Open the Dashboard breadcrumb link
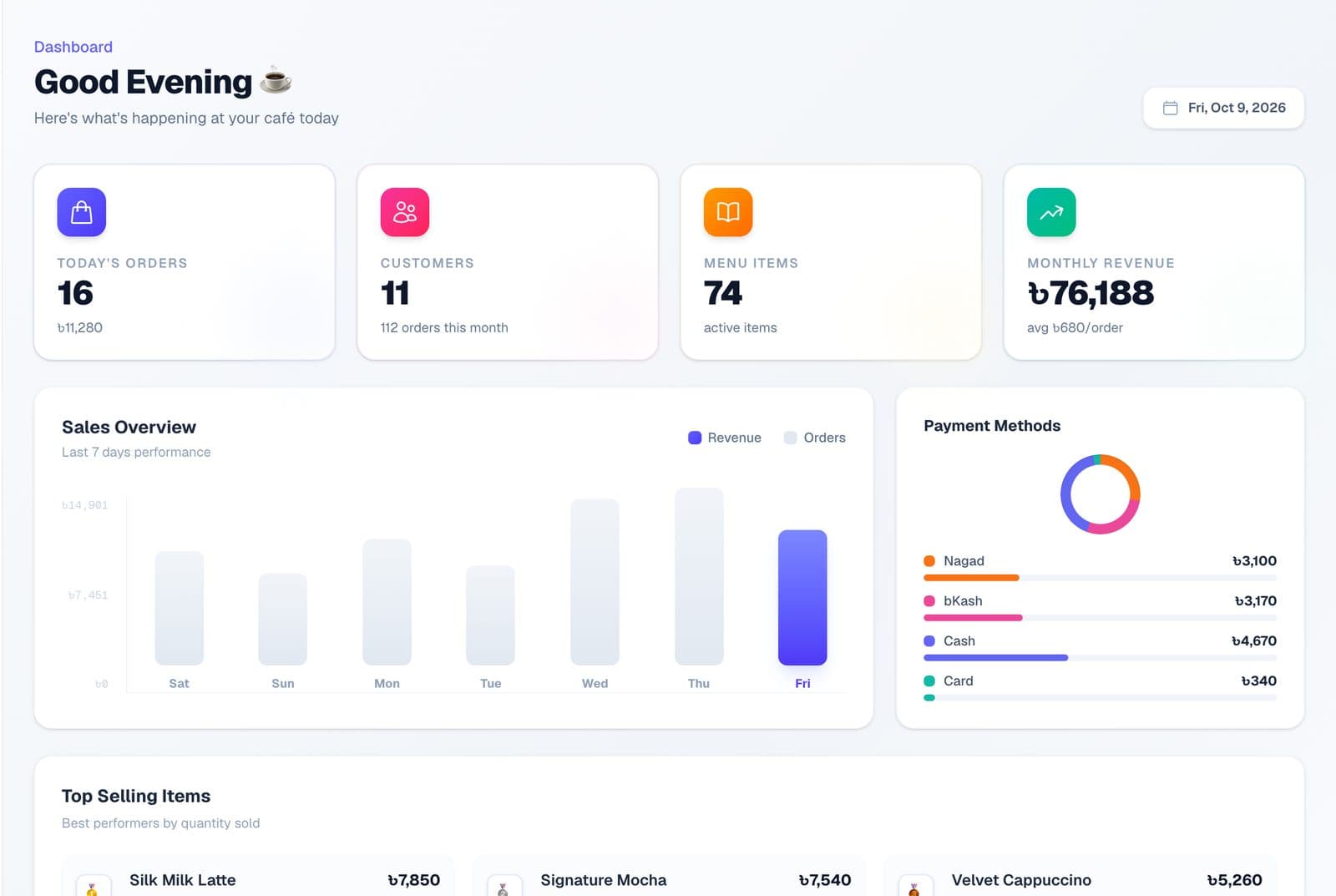Screen dimensions: 1336x896 pos(73,47)
